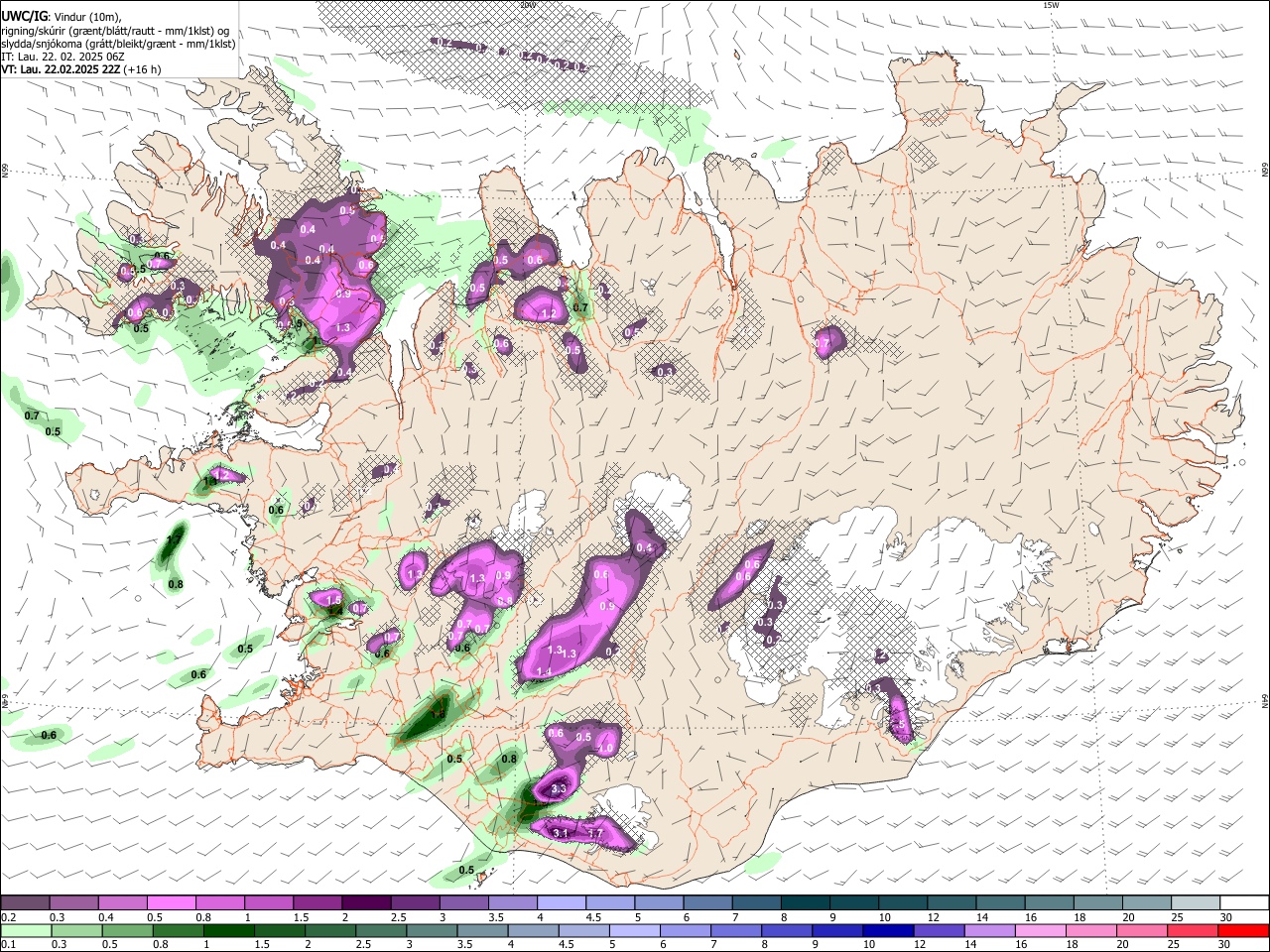Screen dimensions: 1270x952
Task: Click the 'slydda/snjókoma' legend description line
Action: coord(118,44)
